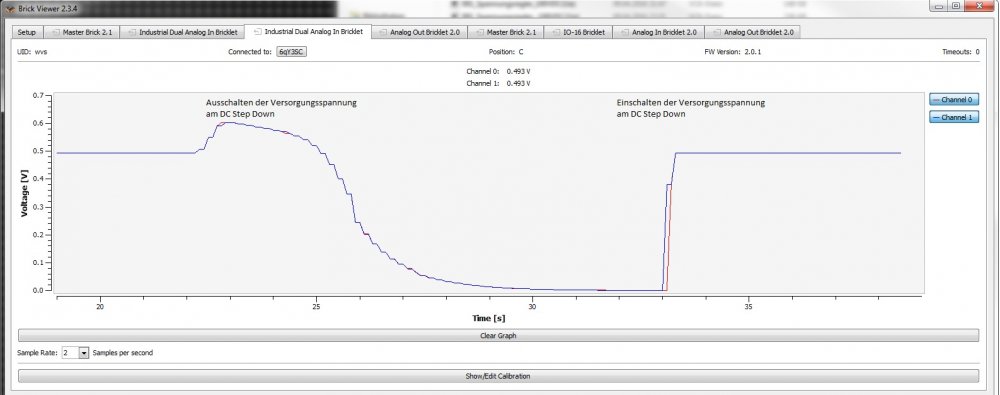The width and height of the screenshot is (1000, 395).
Task: Switch to the Setup tab
Action: click(x=27, y=32)
